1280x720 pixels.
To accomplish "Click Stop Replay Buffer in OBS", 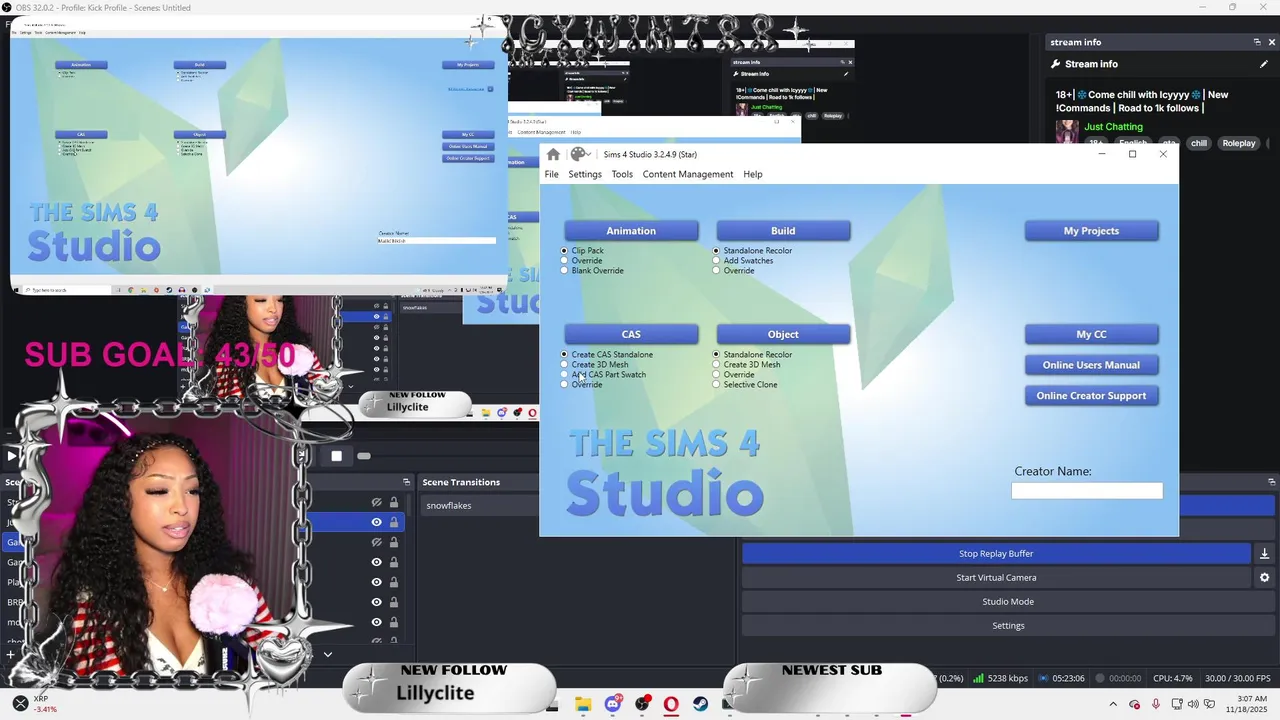I will click(996, 553).
